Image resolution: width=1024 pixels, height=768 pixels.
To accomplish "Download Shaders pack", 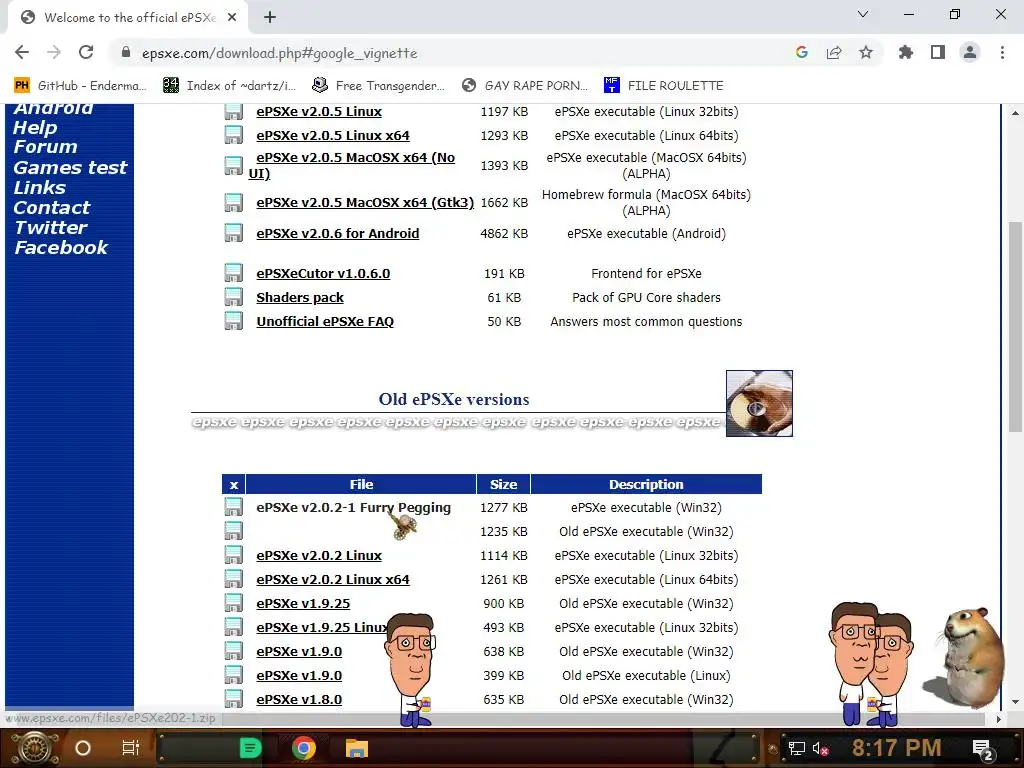I will (x=300, y=298).
